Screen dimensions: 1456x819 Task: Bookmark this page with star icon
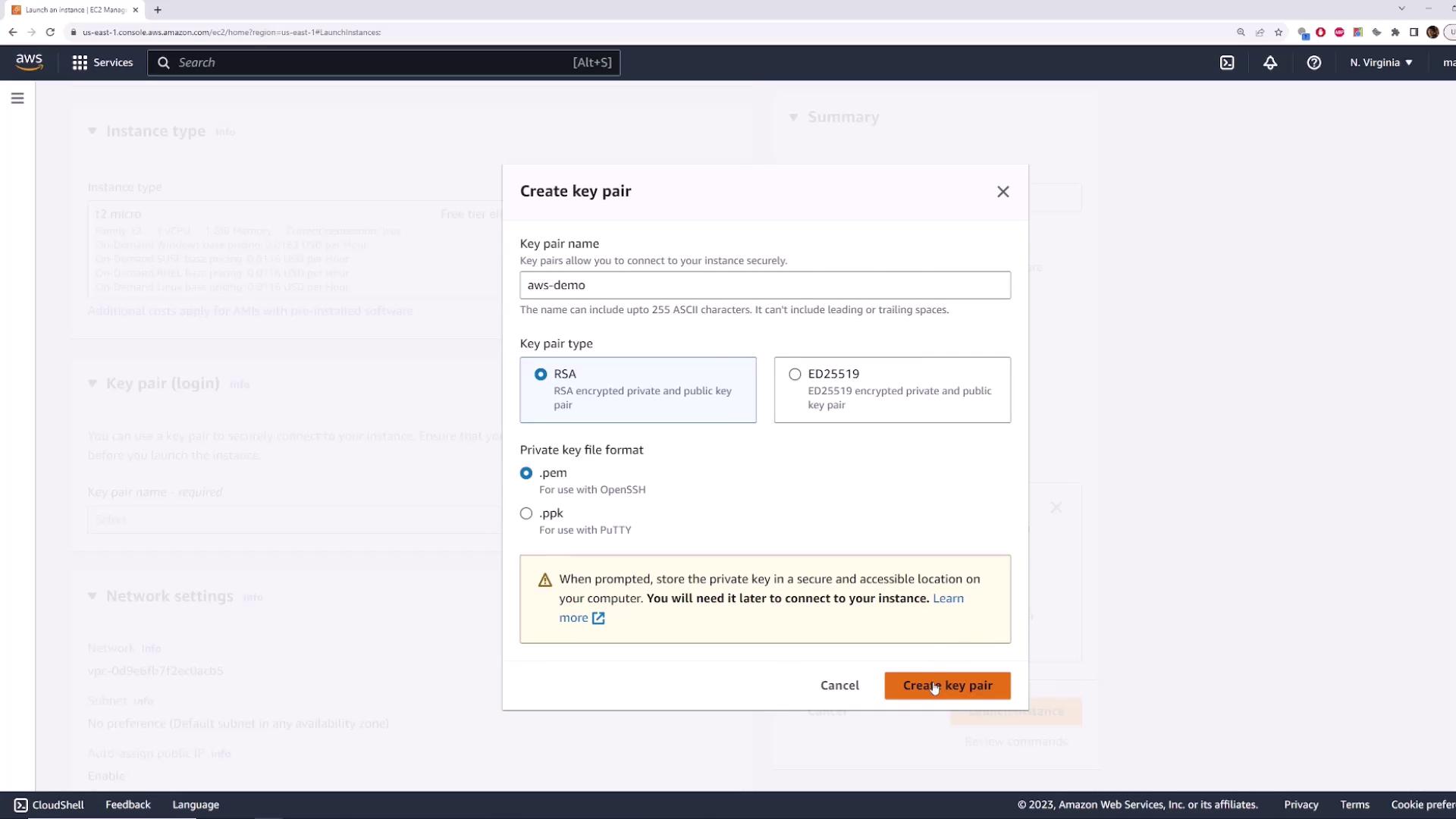(x=1279, y=33)
